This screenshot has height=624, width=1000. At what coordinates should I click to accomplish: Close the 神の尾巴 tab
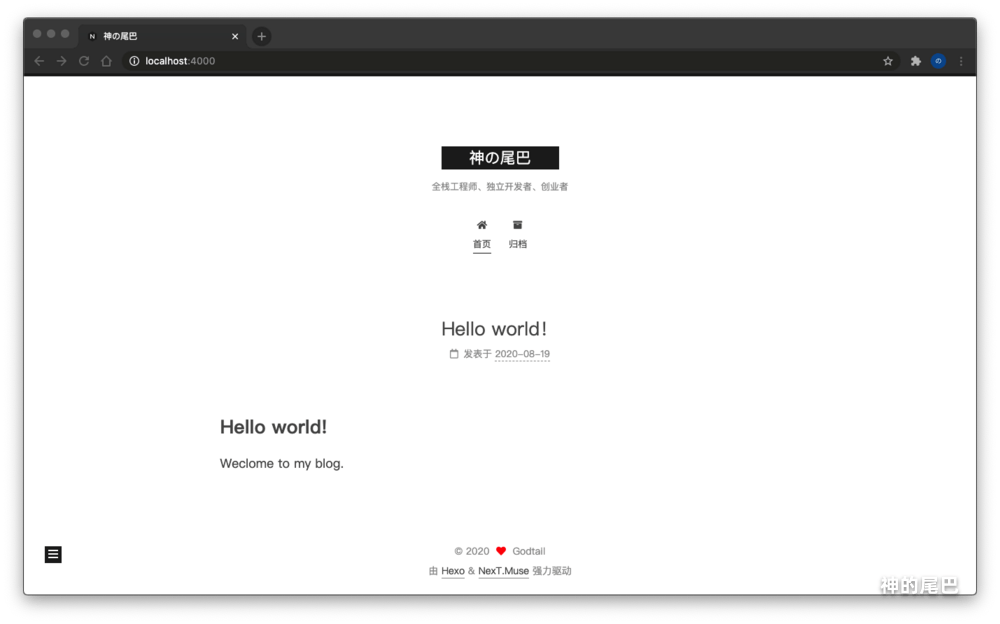click(235, 36)
